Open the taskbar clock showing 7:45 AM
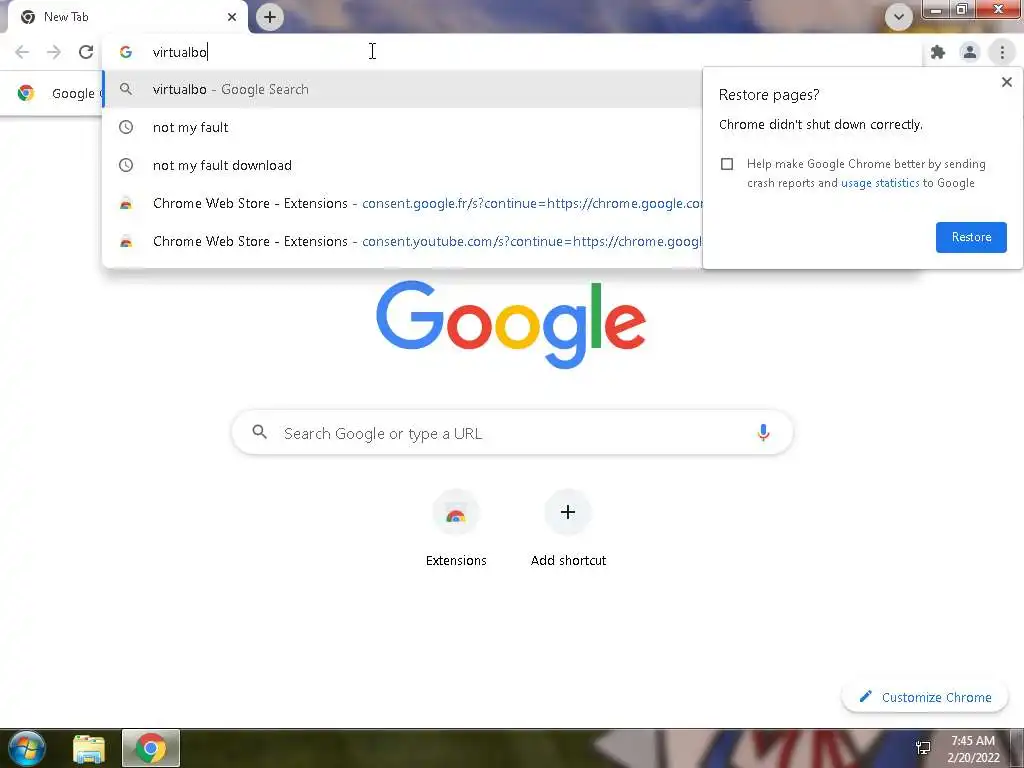The width and height of the screenshot is (1024, 768). 973,748
